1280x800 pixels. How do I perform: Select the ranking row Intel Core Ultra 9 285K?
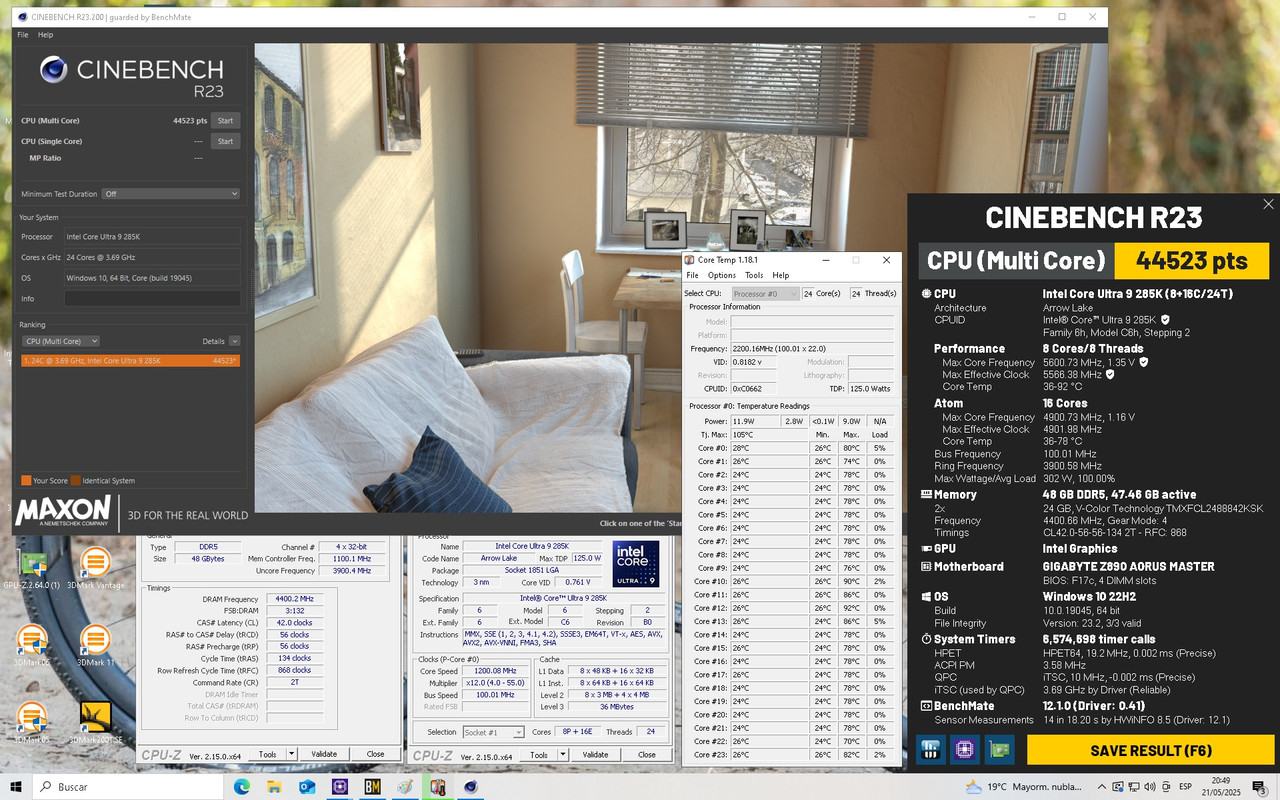[130, 360]
